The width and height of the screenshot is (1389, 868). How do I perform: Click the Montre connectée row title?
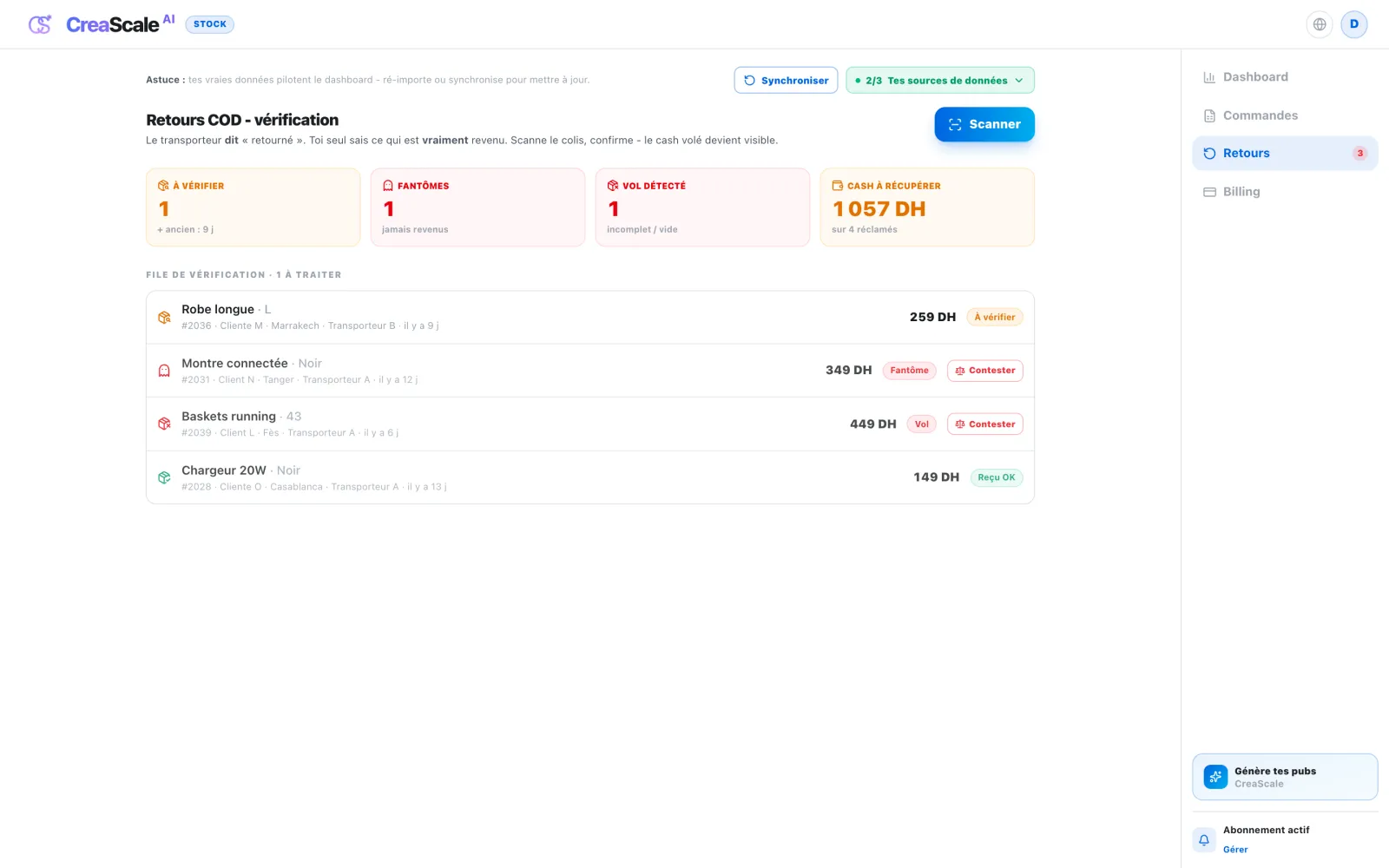click(234, 364)
